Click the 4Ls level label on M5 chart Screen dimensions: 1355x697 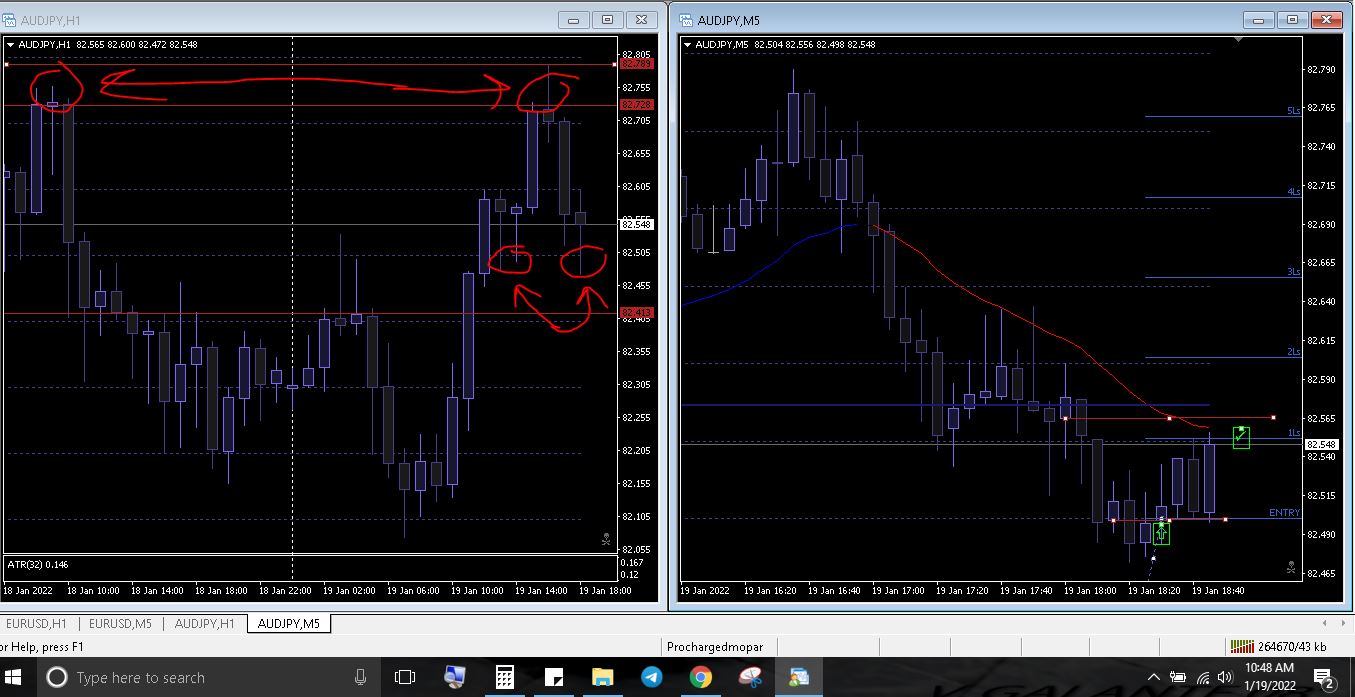pos(1294,191)
